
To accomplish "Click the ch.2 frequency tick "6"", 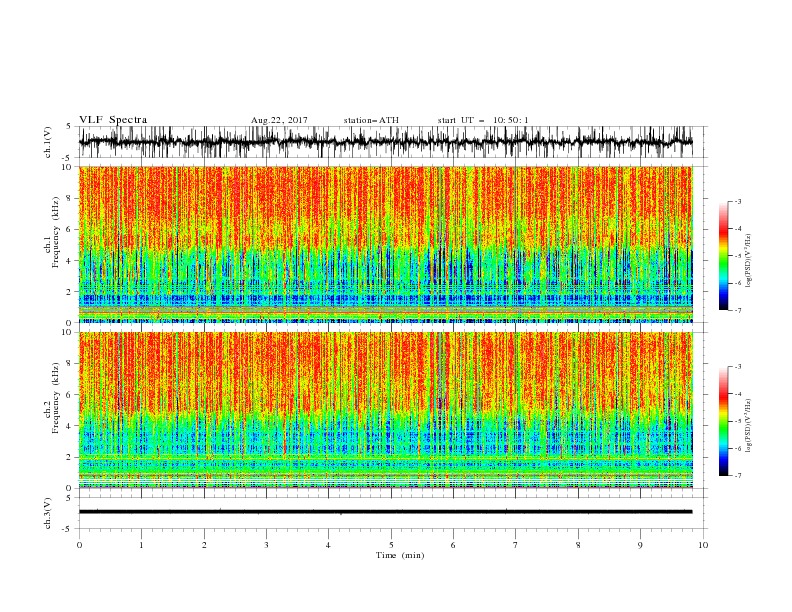I will pos(71,395).
